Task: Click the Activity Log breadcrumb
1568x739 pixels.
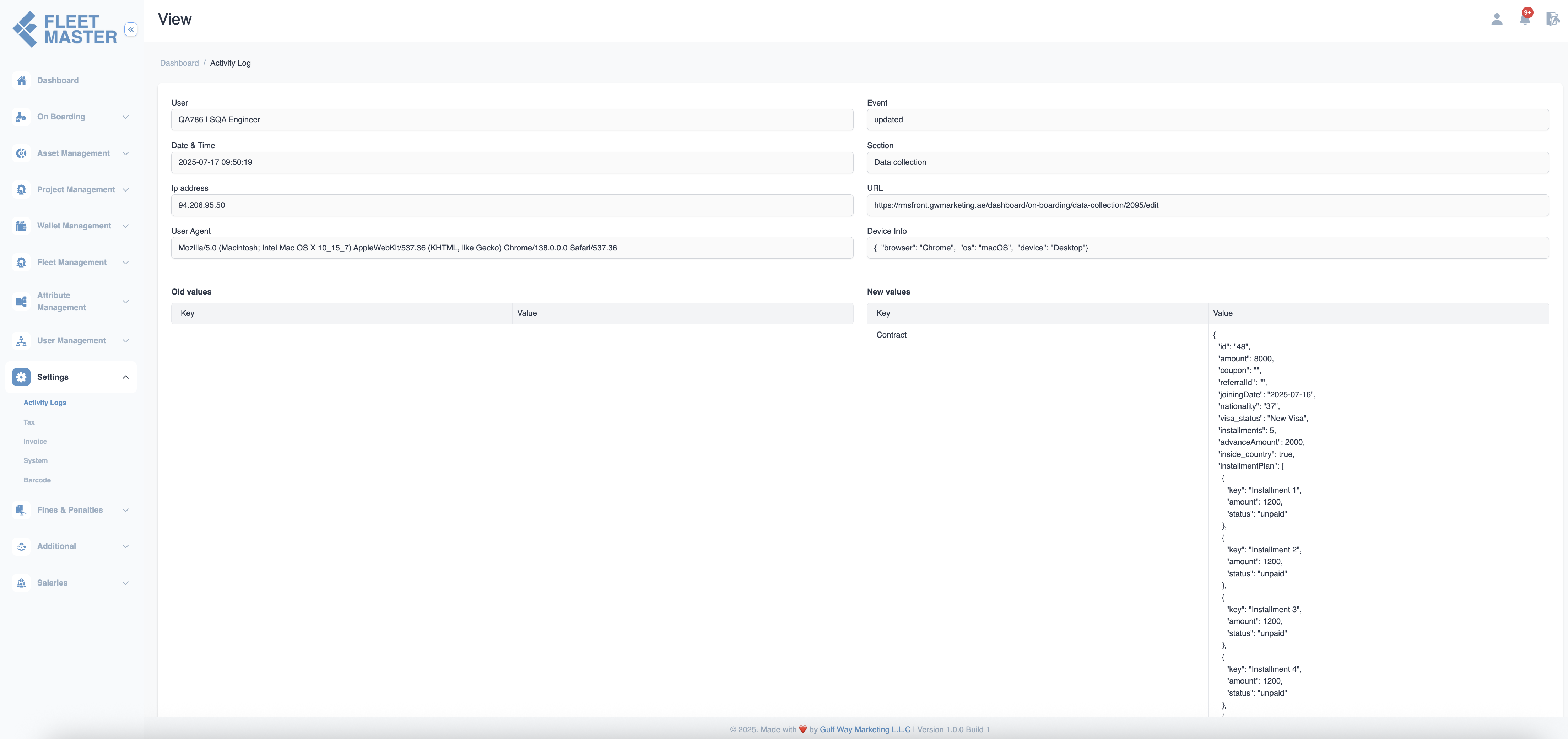Action: [x=230, y=63]
